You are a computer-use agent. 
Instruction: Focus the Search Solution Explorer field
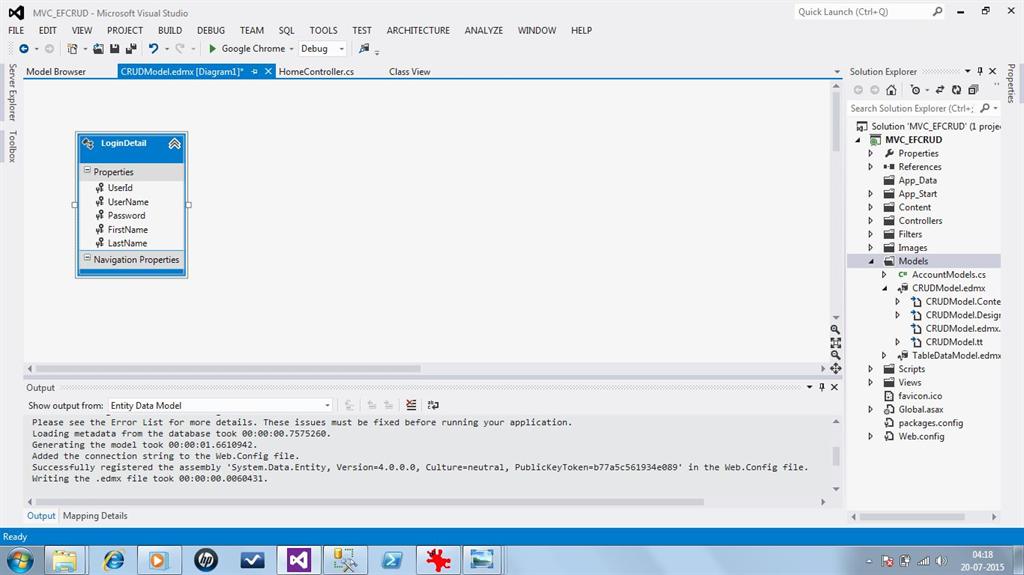923,108
